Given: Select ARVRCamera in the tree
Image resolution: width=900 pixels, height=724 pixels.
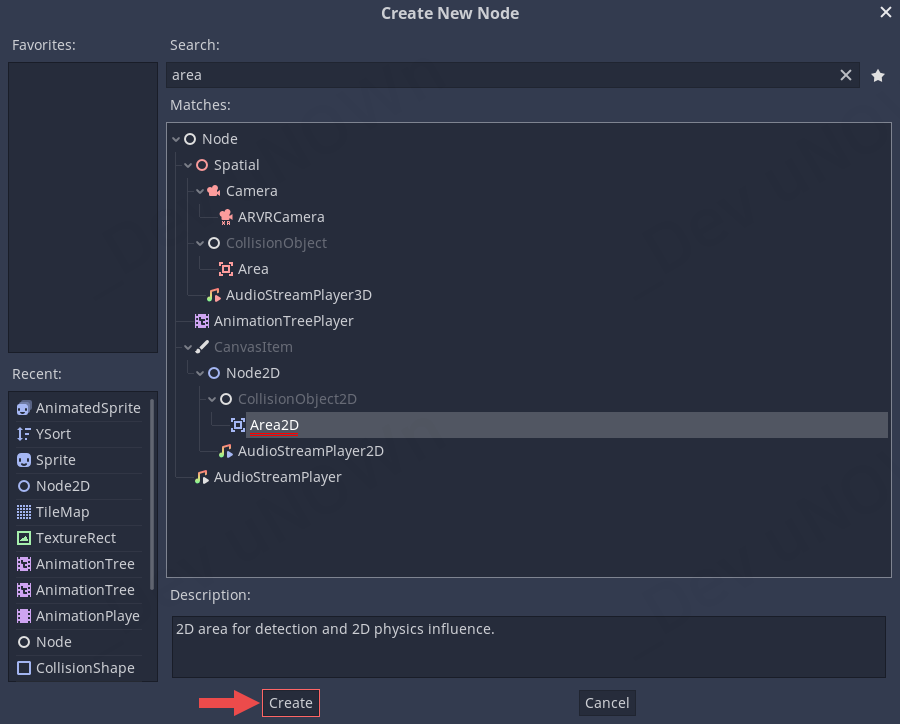Looking at the screenshot, I should 281,217.
